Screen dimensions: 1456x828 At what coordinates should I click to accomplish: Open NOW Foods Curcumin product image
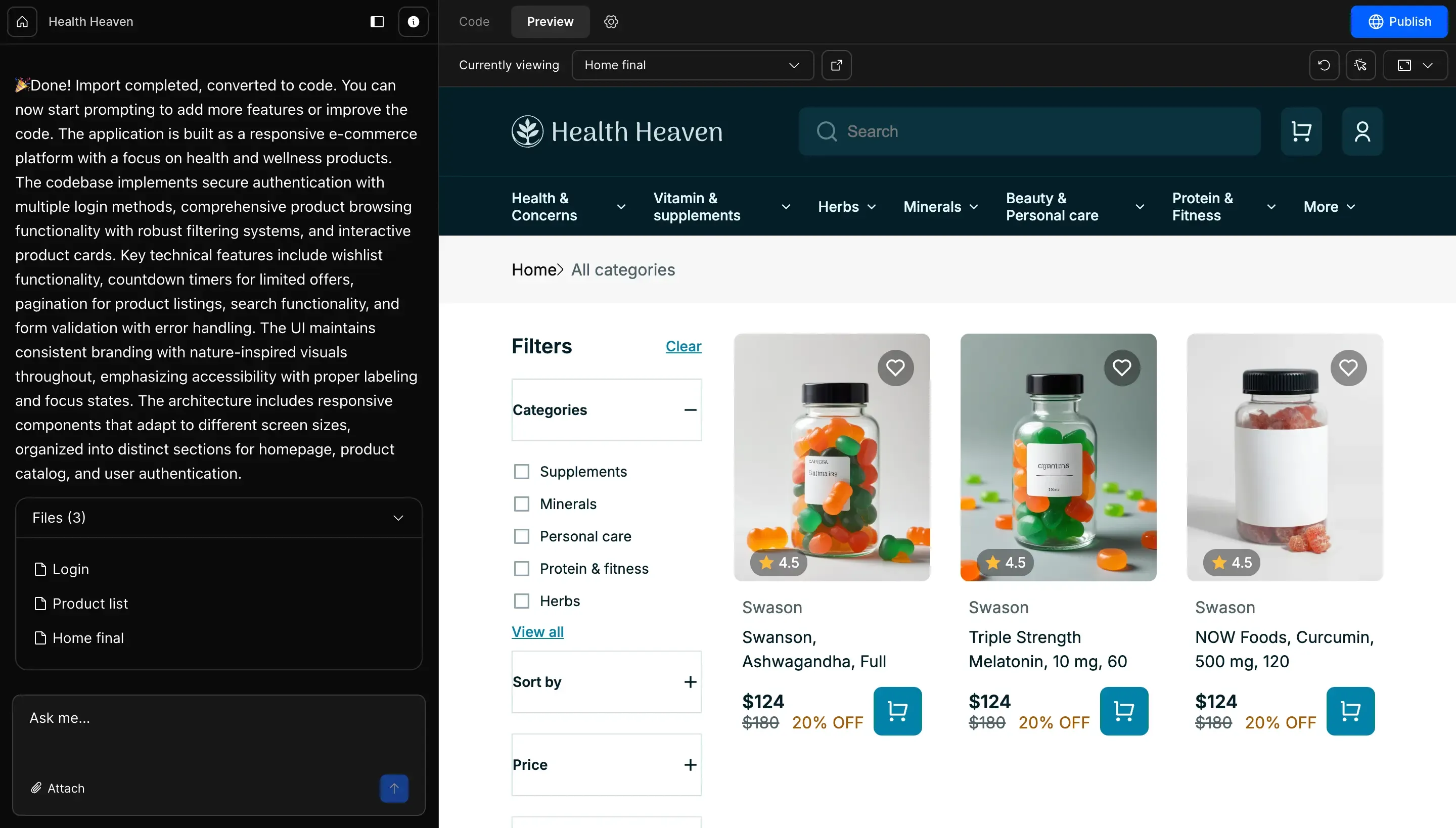1284,457
